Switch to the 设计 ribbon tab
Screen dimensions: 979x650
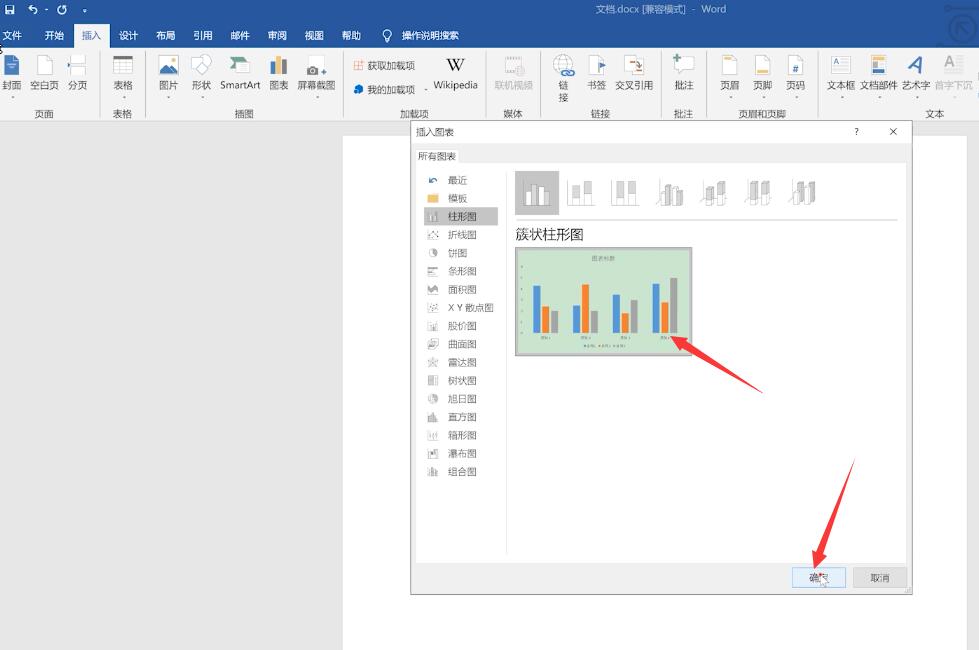(129, 36)
